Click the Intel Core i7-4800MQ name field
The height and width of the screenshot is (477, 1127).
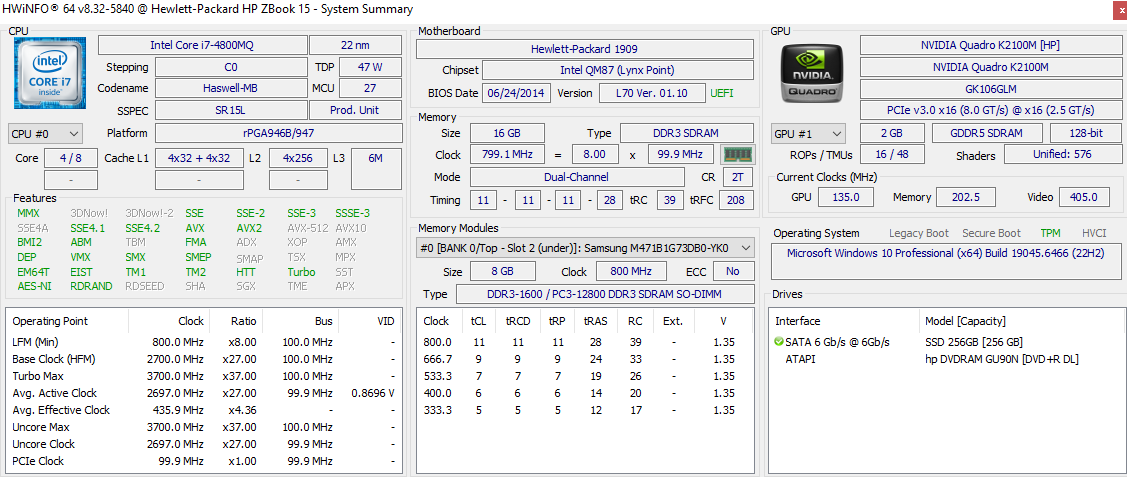(x=201, y=45)
